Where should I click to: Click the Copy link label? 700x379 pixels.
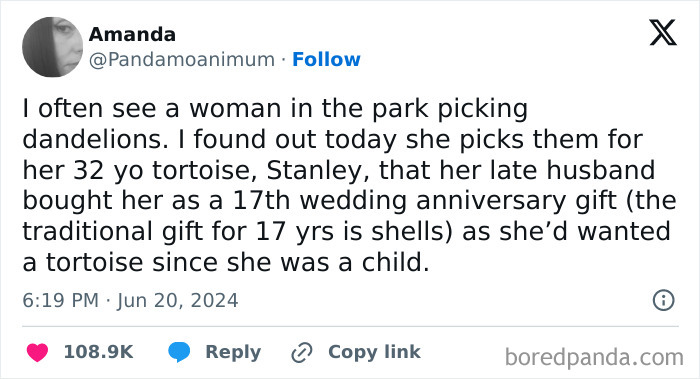click(x=374, y=352)
